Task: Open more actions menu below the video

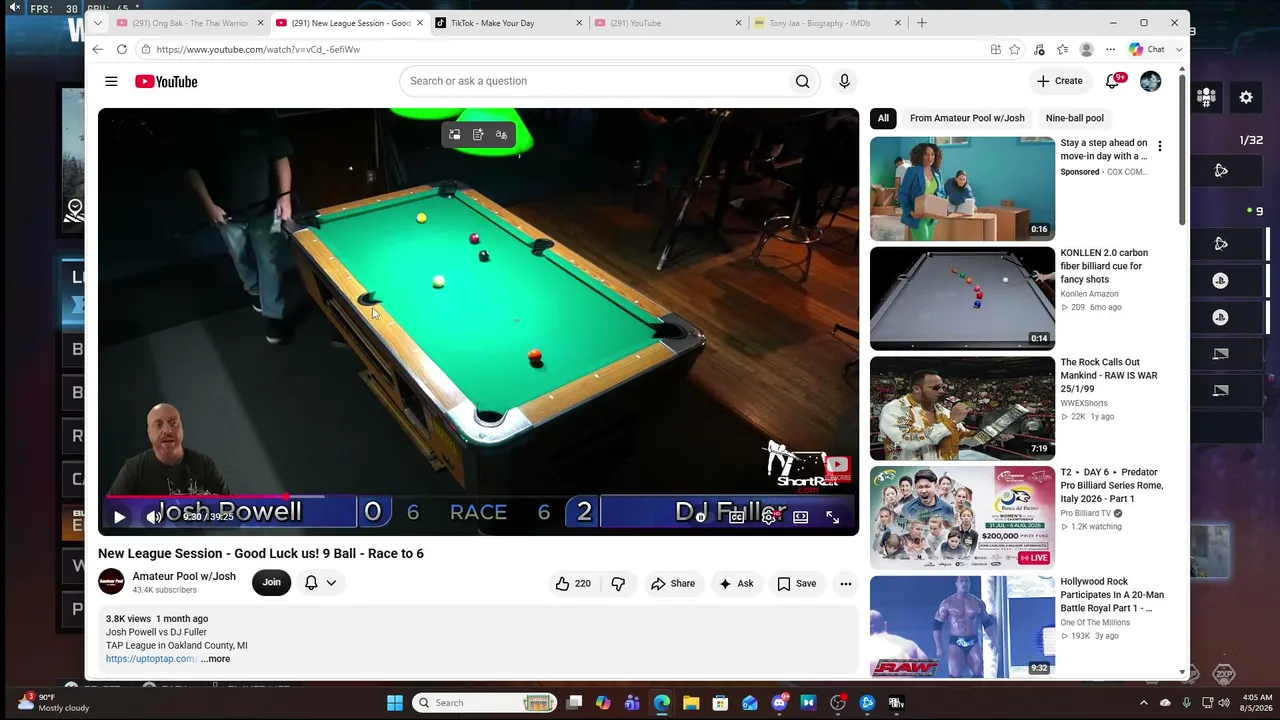Action: (846, 583)
